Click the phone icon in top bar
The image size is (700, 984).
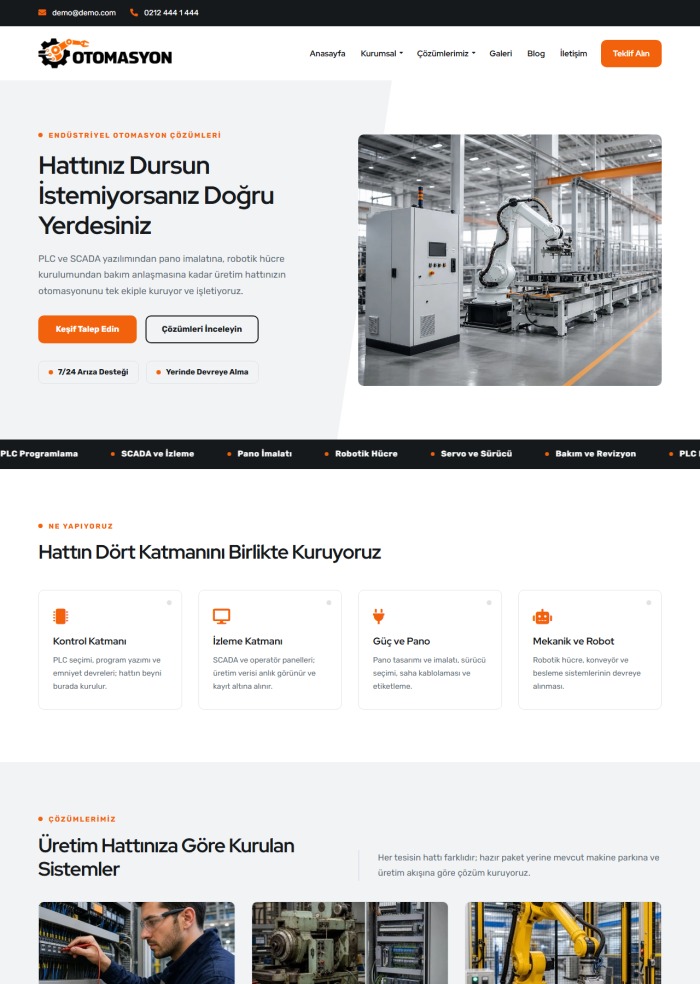(134, 13)
